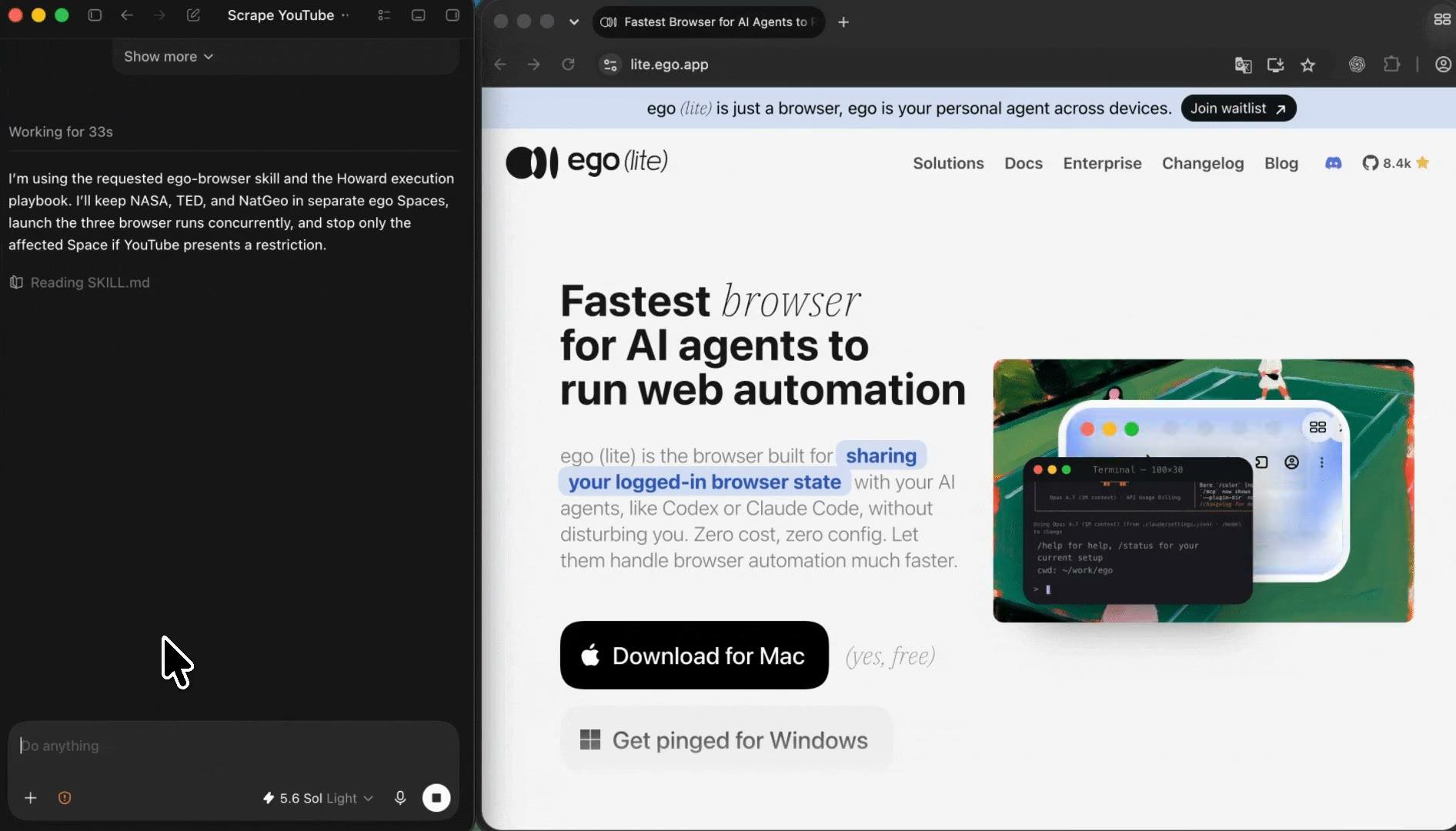The image size is (1456, 831).
Task: Open the Enterprise page
Action: coord(1102,163)
